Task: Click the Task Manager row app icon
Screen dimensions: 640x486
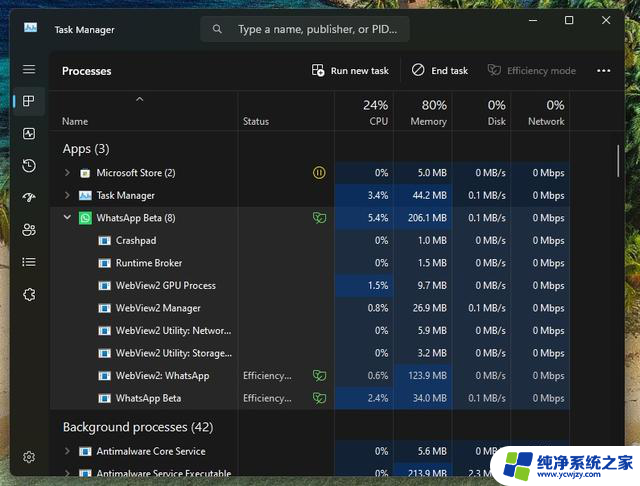Action: (85, 195)
